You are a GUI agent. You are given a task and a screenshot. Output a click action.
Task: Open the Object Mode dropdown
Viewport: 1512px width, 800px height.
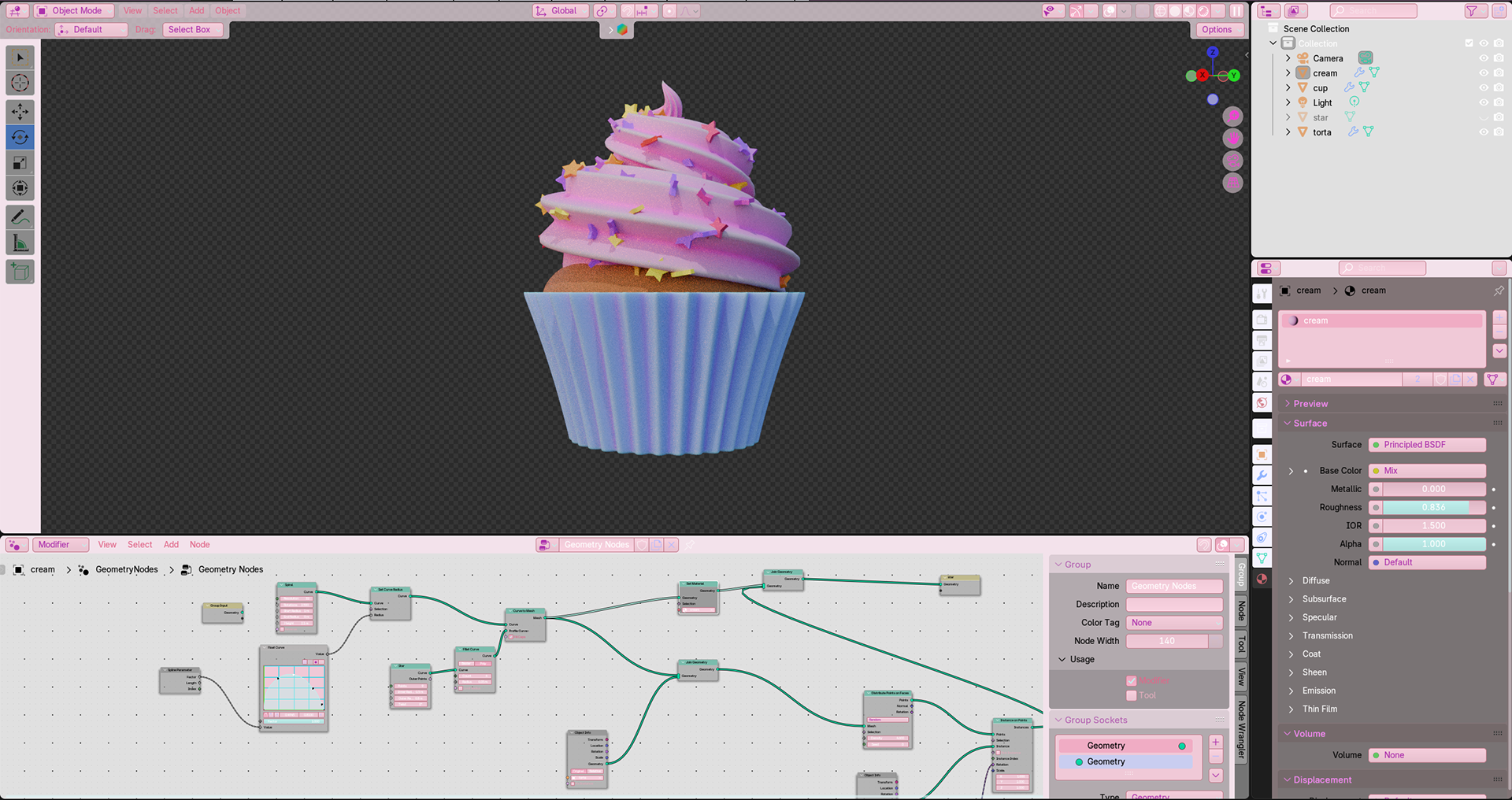[x=74, y=11]
